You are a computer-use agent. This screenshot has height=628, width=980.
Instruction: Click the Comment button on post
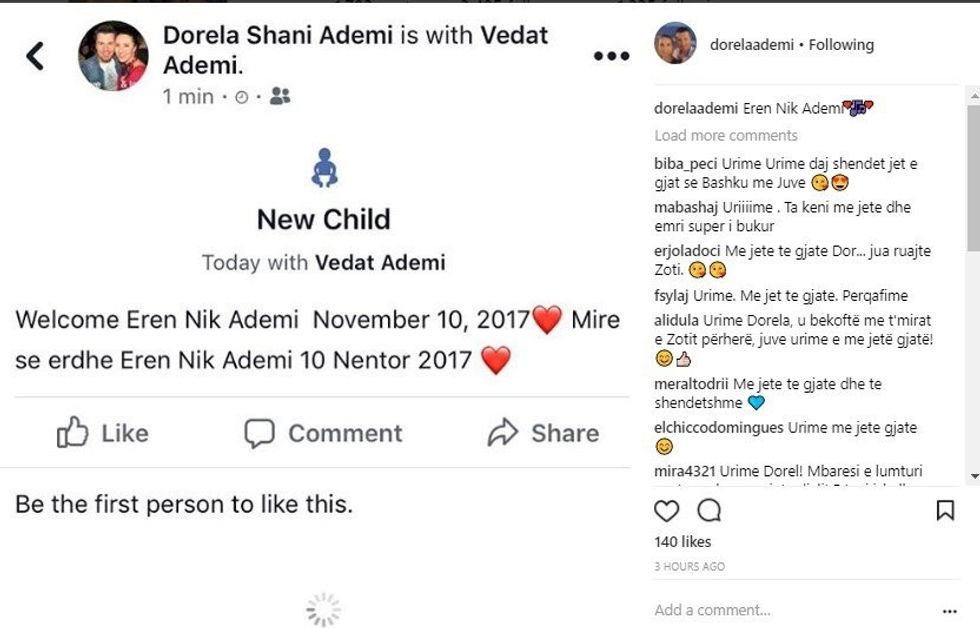pos(324,433)
